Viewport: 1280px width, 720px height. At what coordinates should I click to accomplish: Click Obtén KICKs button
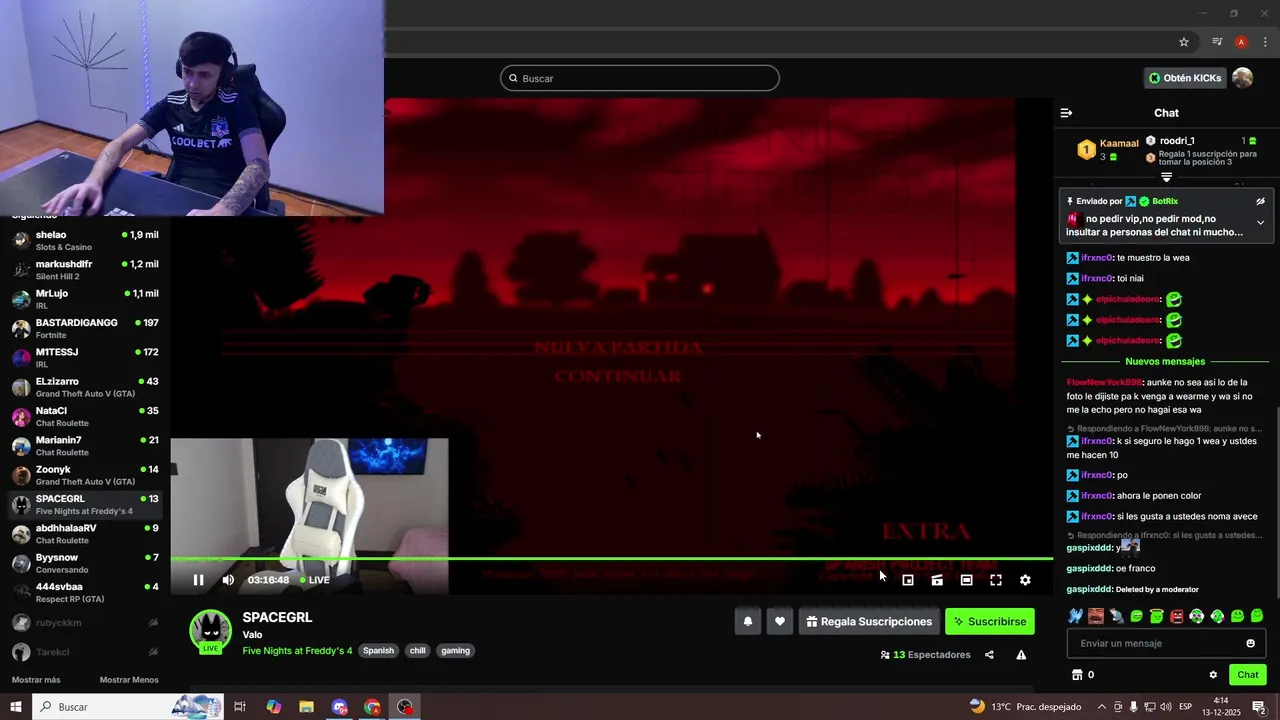pos(1185,78)
